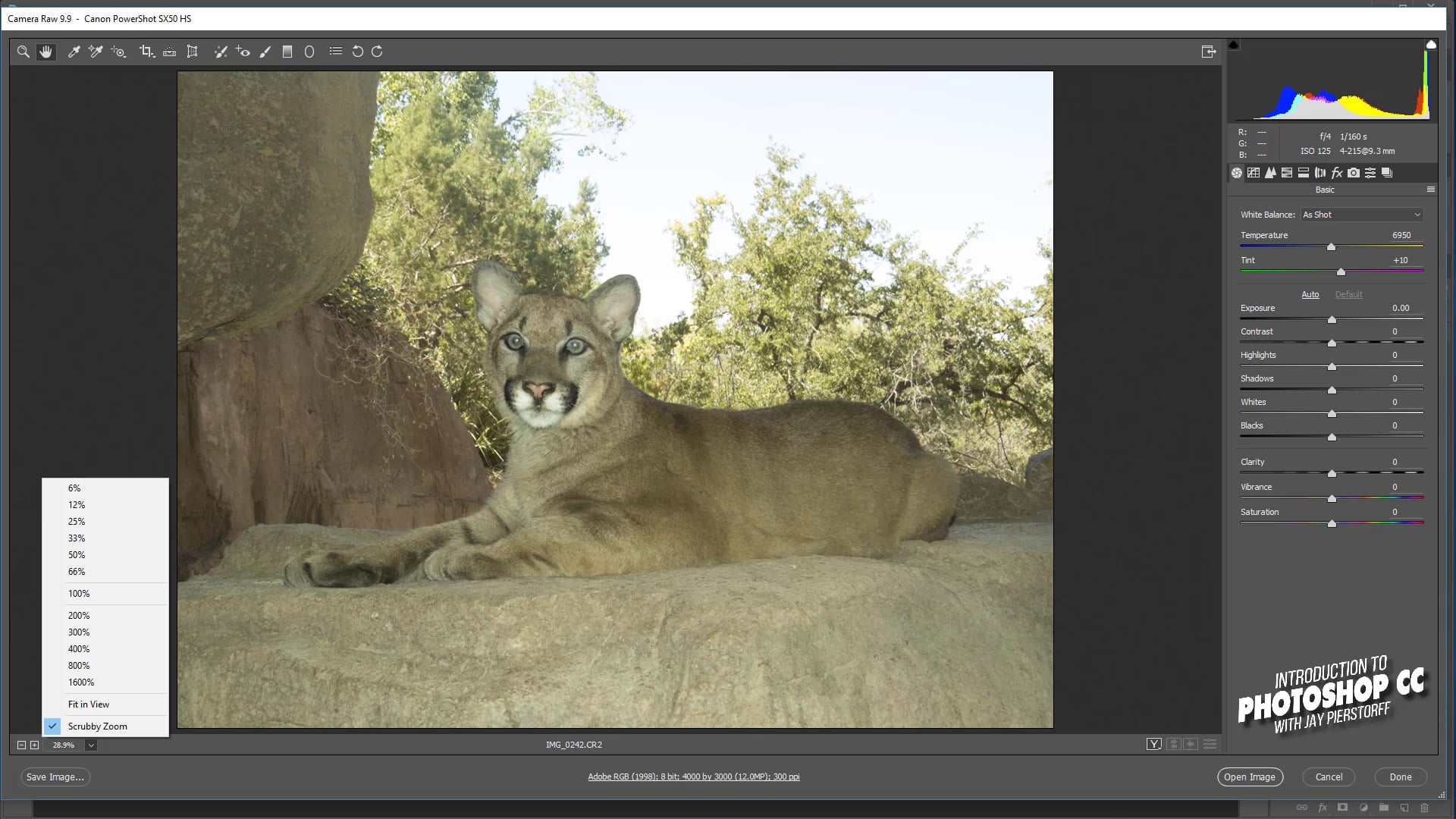
Task: Select the Red Eye Removal tool
Action: (243, 52)
